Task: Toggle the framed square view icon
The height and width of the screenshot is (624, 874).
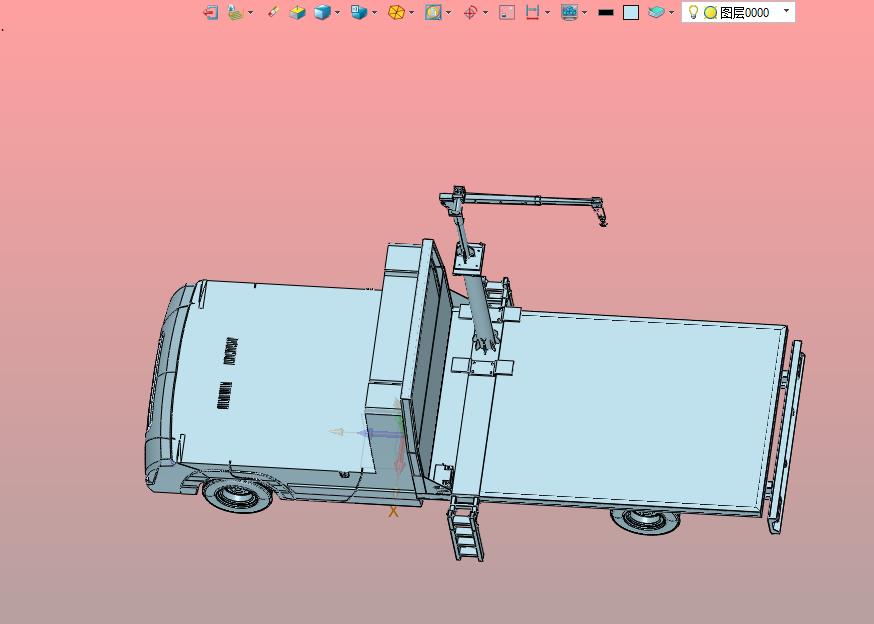Action: (433, 12)
